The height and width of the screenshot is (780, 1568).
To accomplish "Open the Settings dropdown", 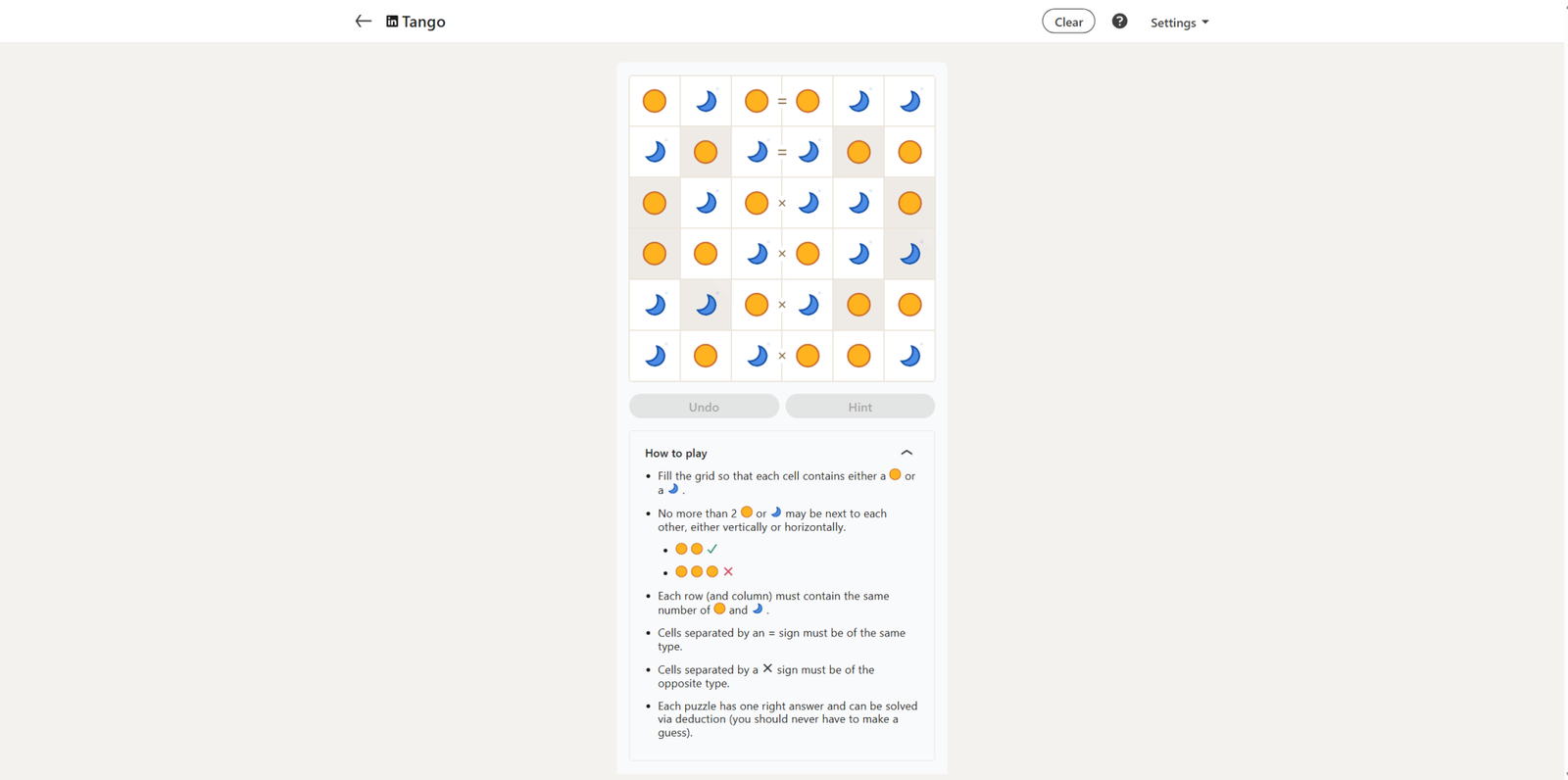I will click(1179, 23).
